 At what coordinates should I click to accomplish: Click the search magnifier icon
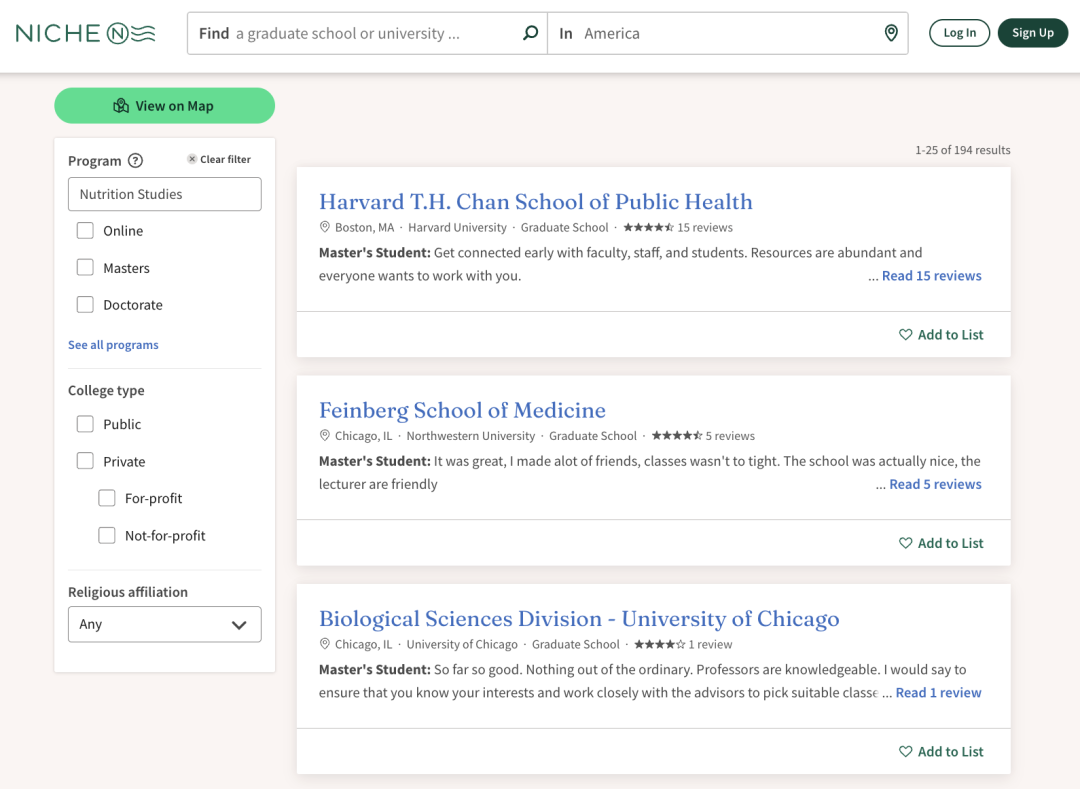pos(530,32)
